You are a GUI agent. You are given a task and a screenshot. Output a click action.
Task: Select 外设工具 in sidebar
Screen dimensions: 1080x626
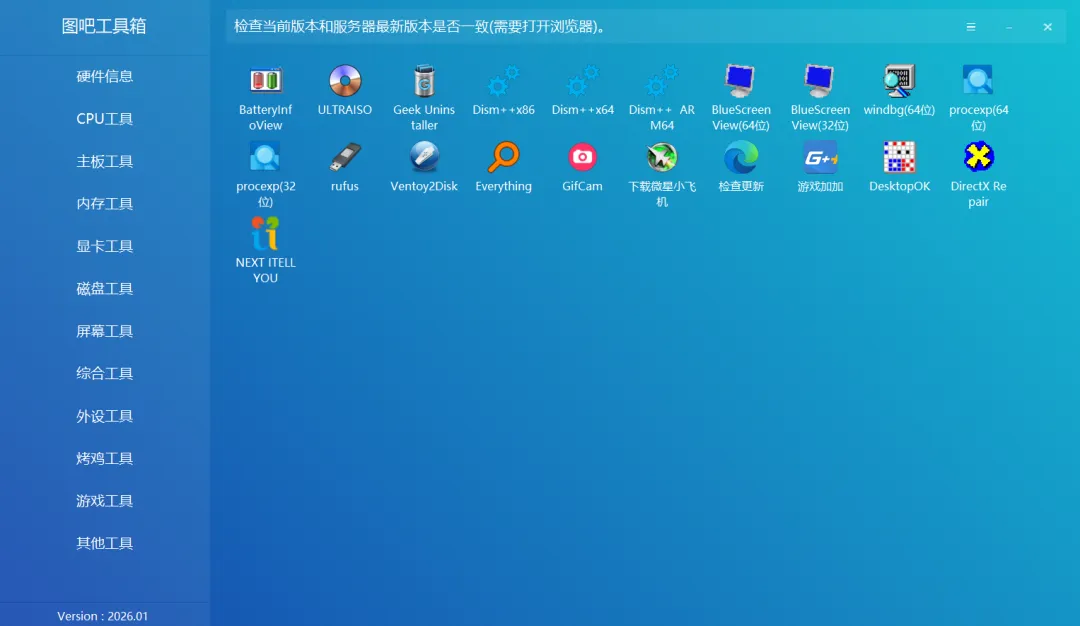(x=105, y=416)
